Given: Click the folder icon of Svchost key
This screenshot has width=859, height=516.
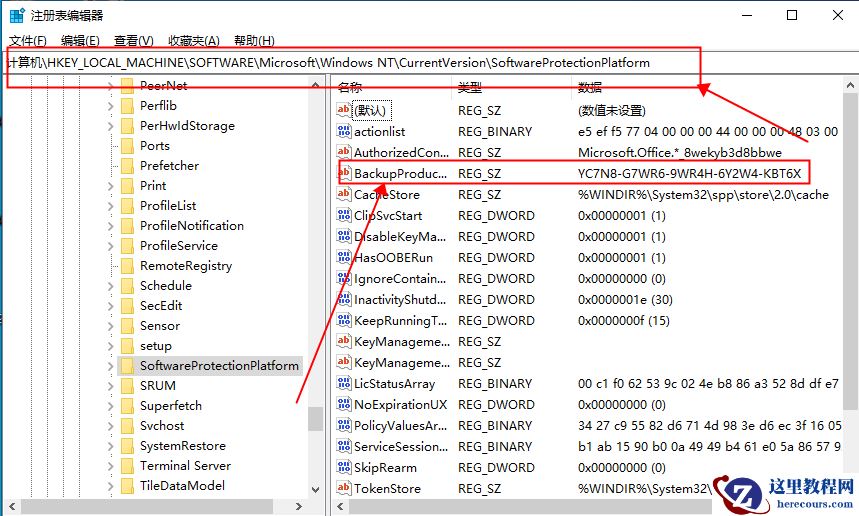Looking at the screenshot, I should [127, 426].
